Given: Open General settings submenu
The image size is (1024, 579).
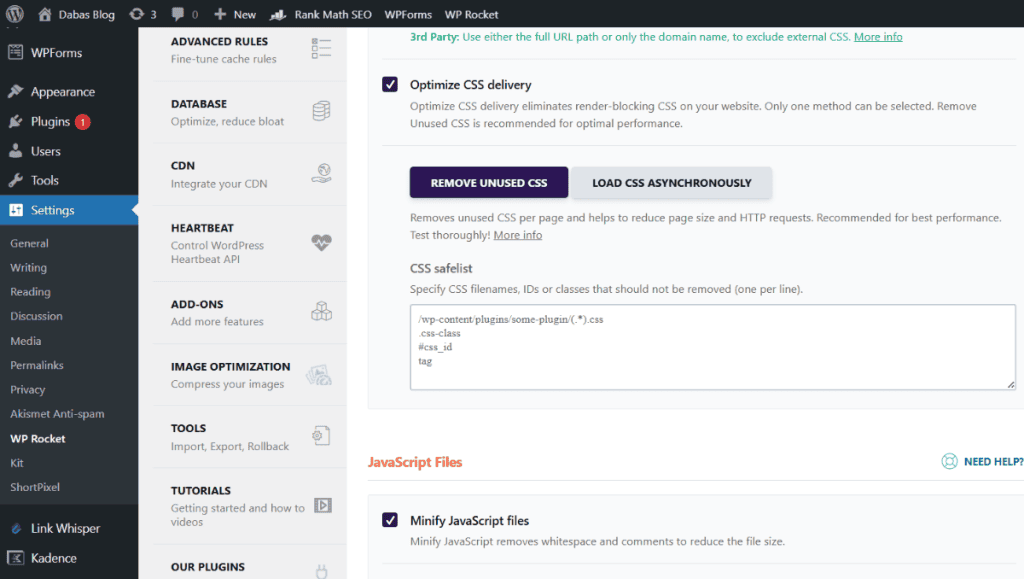Looking at the screenshot, I should pos(29,243).
